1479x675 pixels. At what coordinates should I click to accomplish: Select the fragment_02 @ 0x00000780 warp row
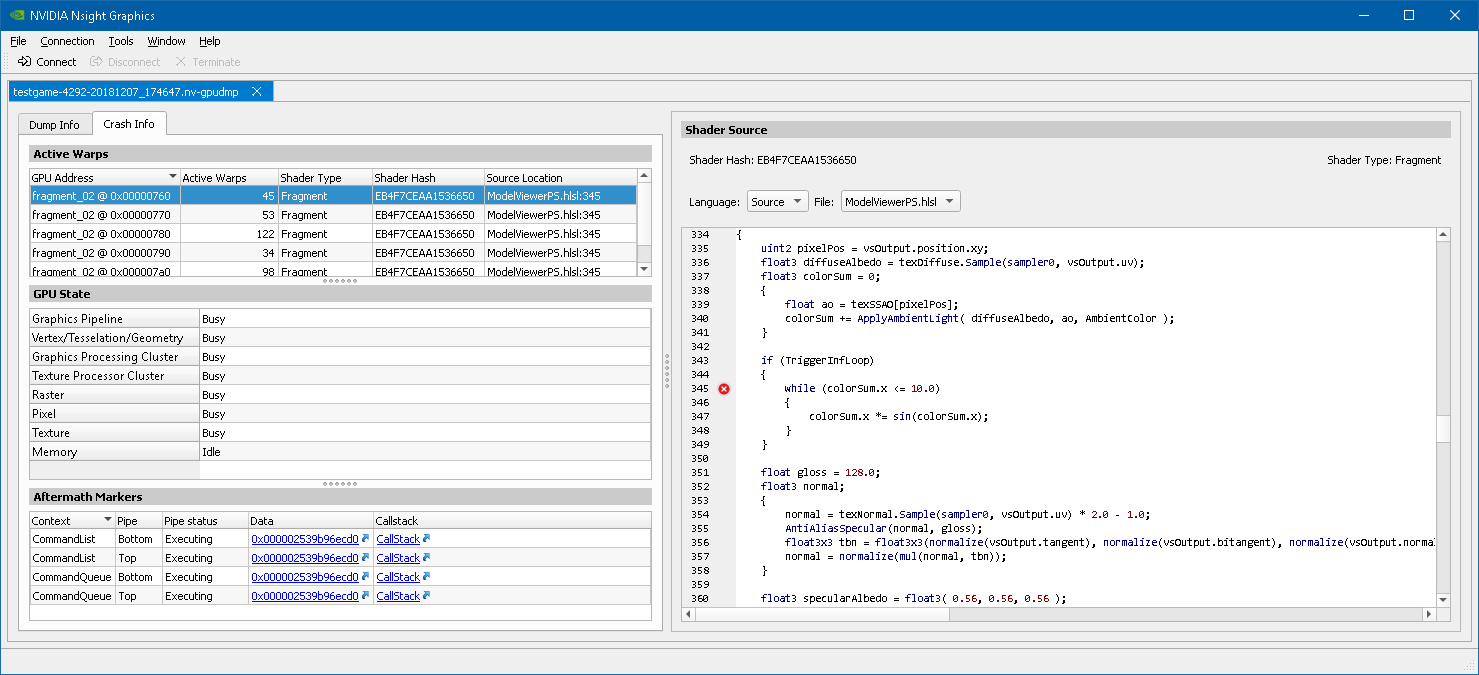[x=101, y=234]
